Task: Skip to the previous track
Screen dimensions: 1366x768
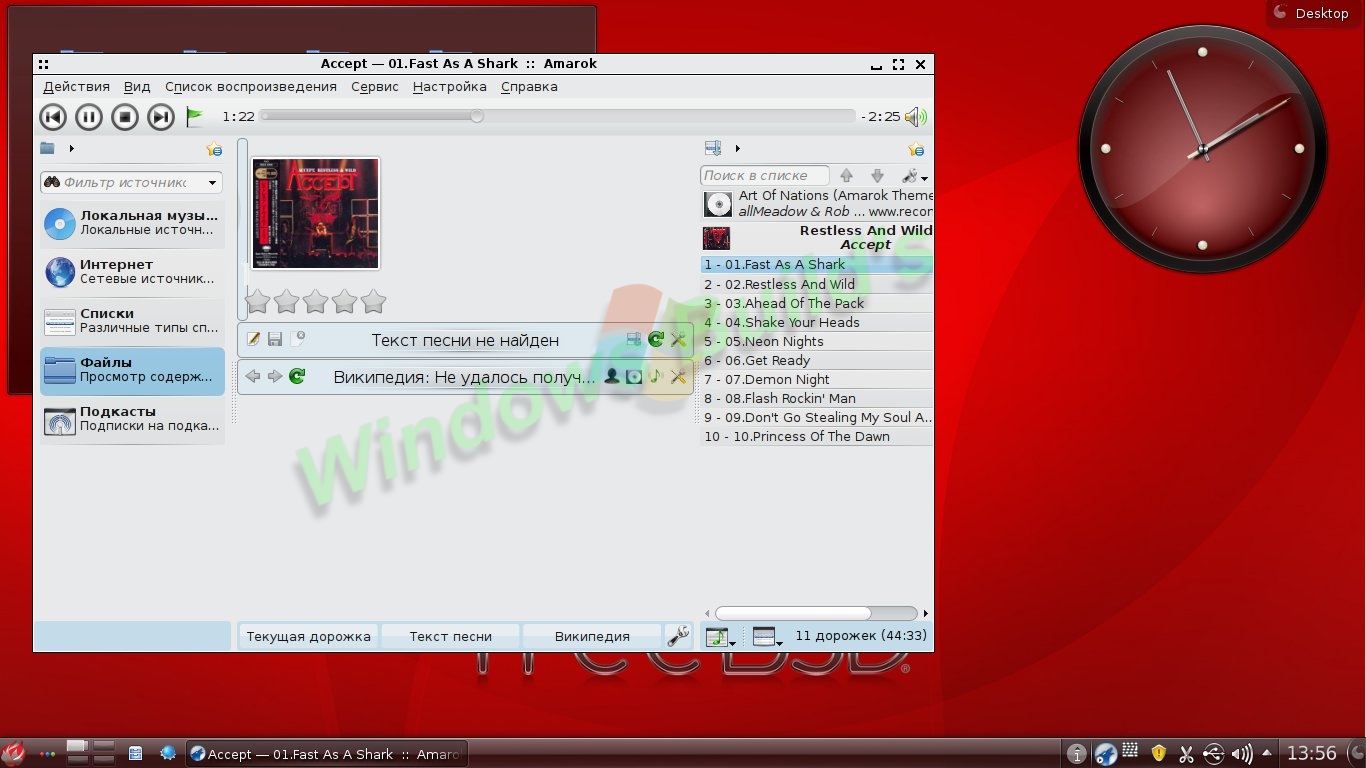Action: (x=53, y=117)
